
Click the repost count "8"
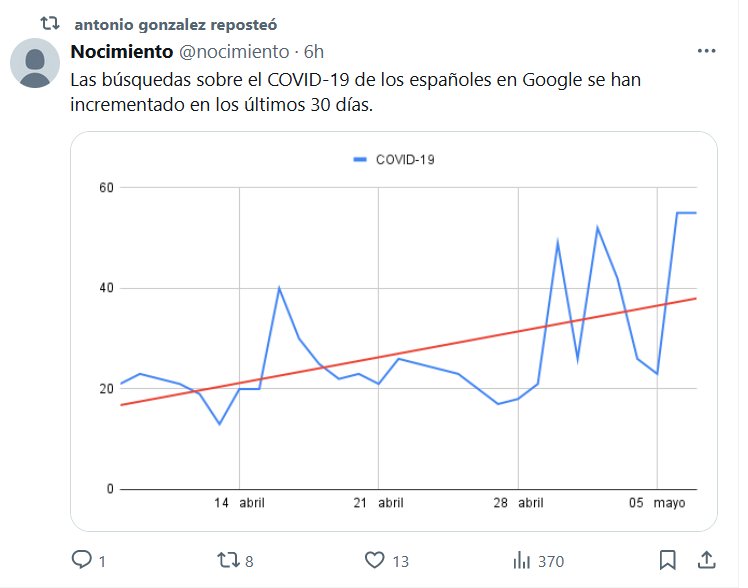[249, 561]
